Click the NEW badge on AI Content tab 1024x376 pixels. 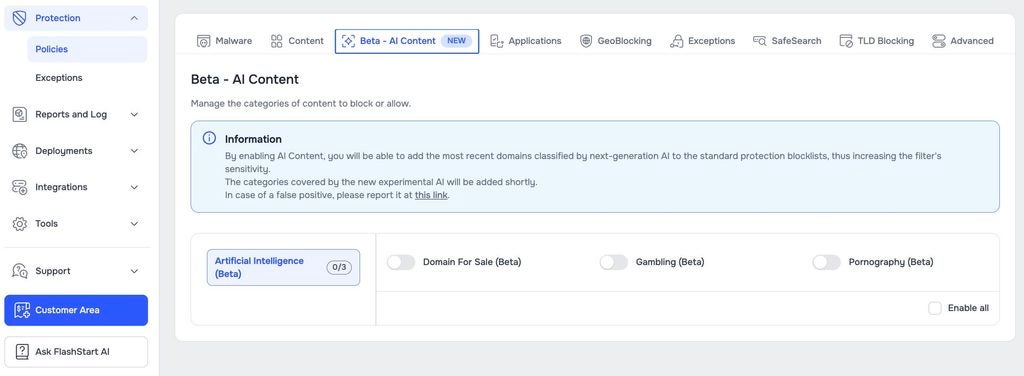coord(456,41)
